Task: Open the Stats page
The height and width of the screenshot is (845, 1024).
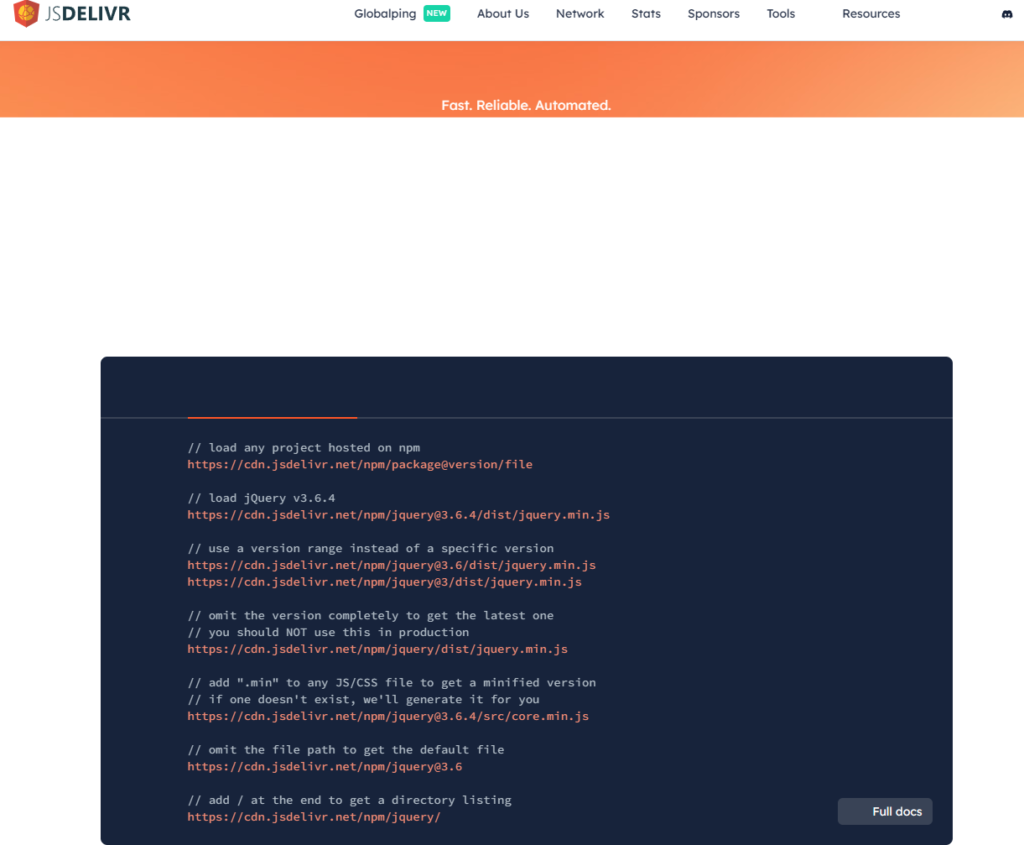Action: tap(646, 14)
